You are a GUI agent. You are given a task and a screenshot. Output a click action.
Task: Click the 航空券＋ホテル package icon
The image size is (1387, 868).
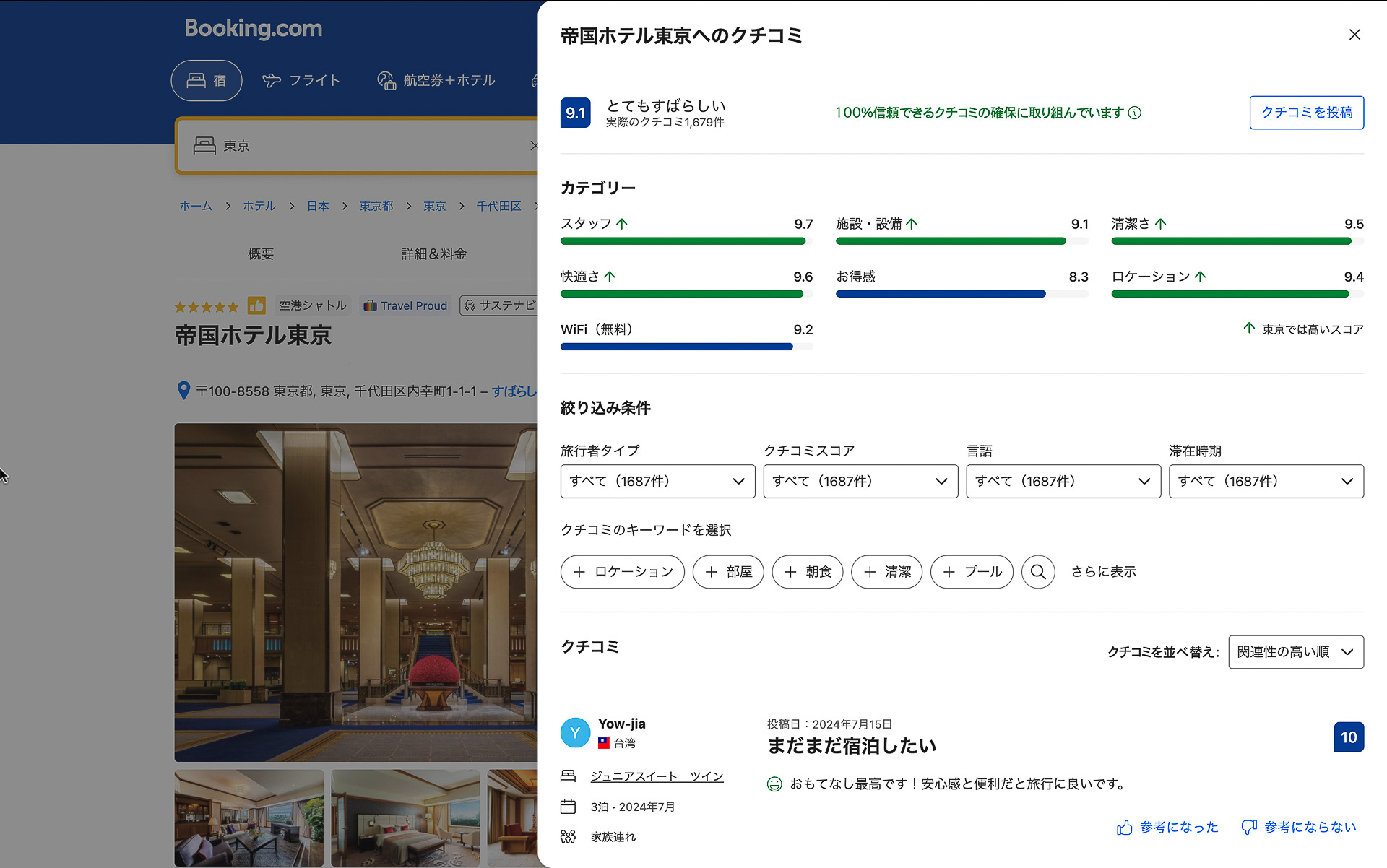pos(386,80)
